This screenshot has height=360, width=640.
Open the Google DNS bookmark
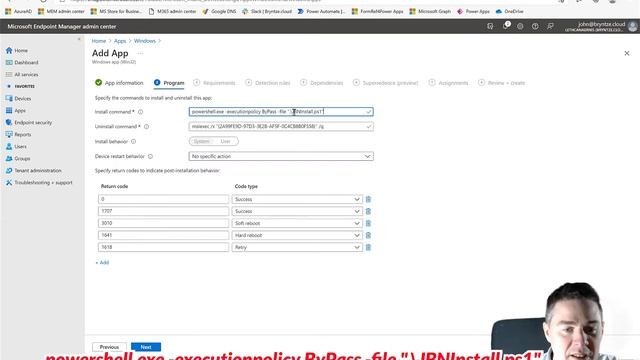coord(219,11)
